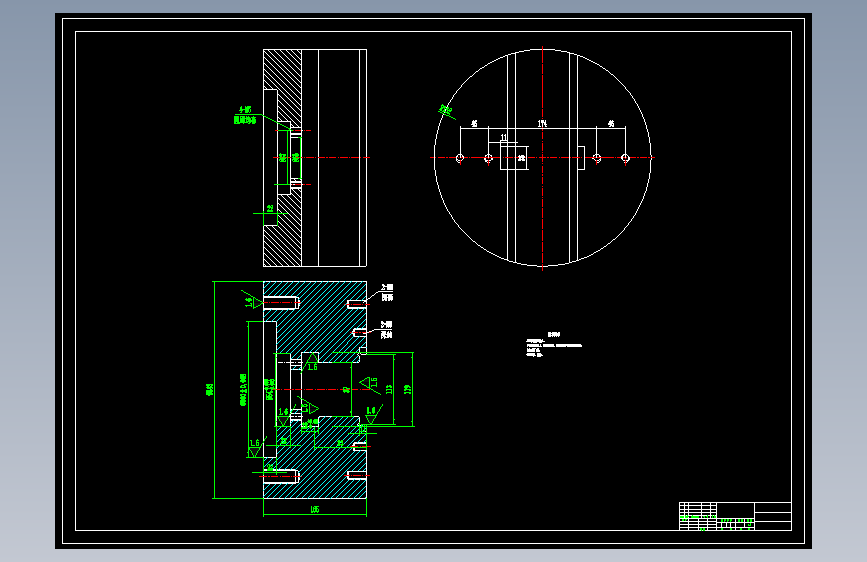Click the 11 dimension label near the rectangle
The image size is (867, 562).
pyautogui.click(x=504, y=137)
